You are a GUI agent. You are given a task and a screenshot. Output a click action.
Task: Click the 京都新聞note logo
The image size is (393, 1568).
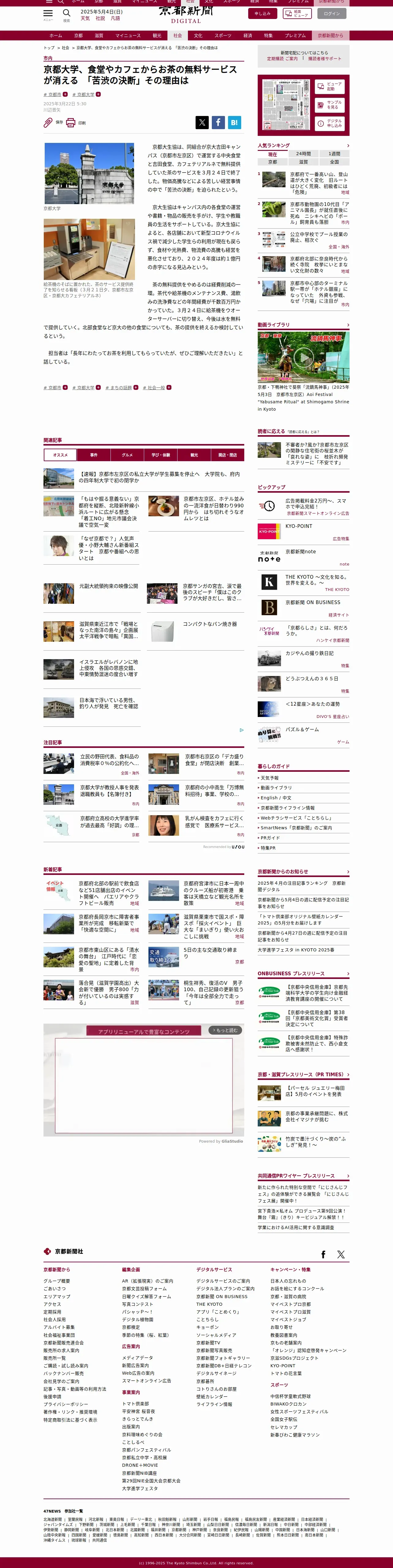(269, 556)
